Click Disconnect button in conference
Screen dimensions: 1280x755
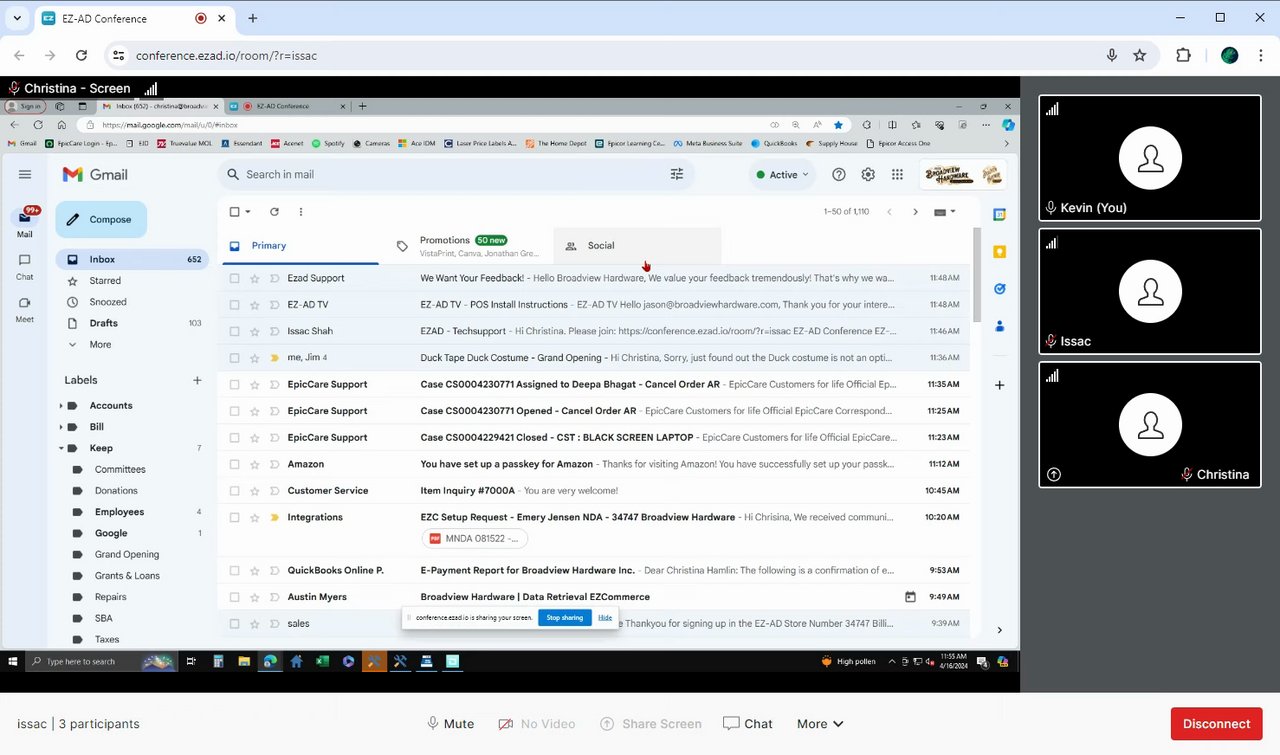click(1216, 724)
